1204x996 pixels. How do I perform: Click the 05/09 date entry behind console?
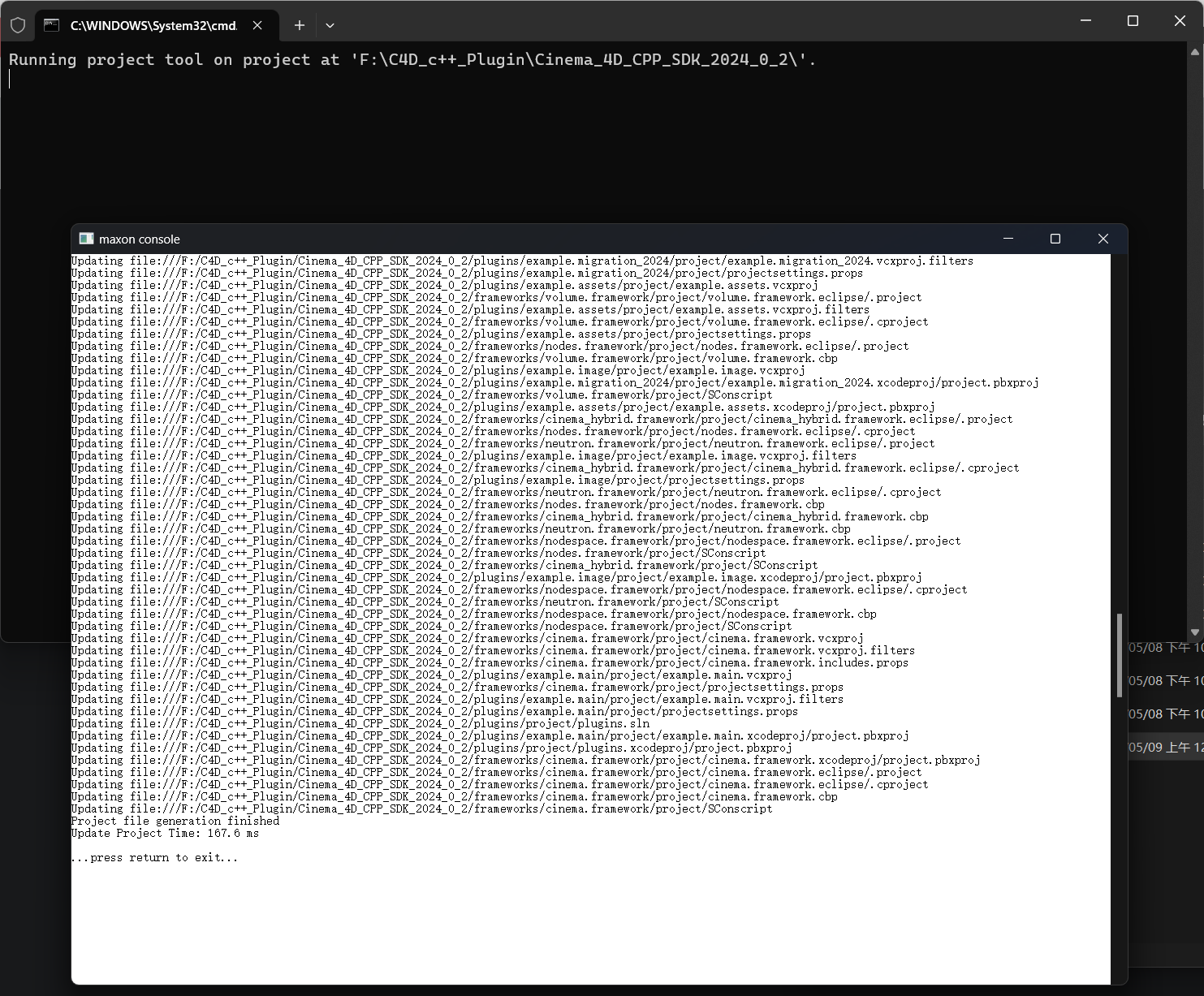(1166, 747)
